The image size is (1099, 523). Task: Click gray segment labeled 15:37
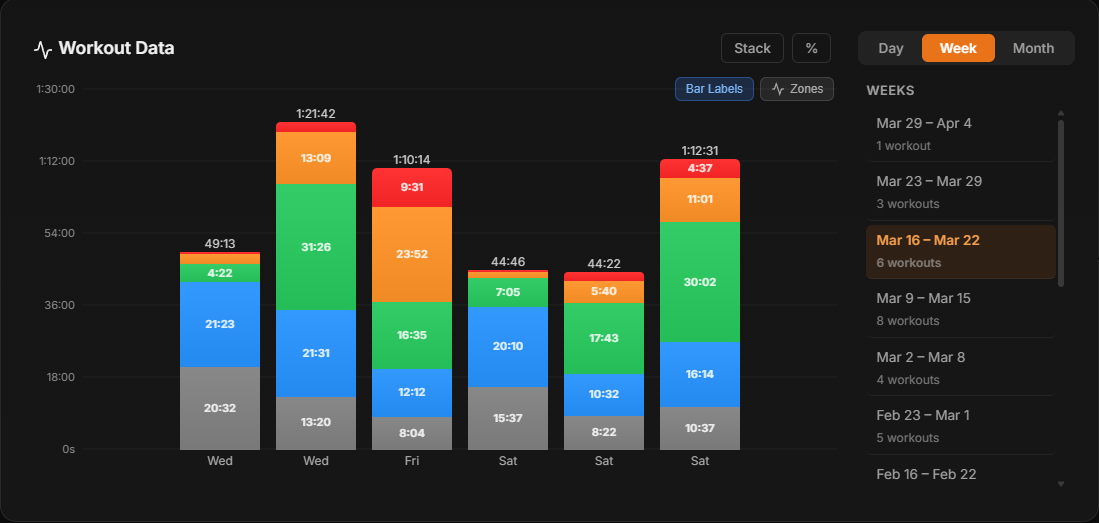pos(508,418)
